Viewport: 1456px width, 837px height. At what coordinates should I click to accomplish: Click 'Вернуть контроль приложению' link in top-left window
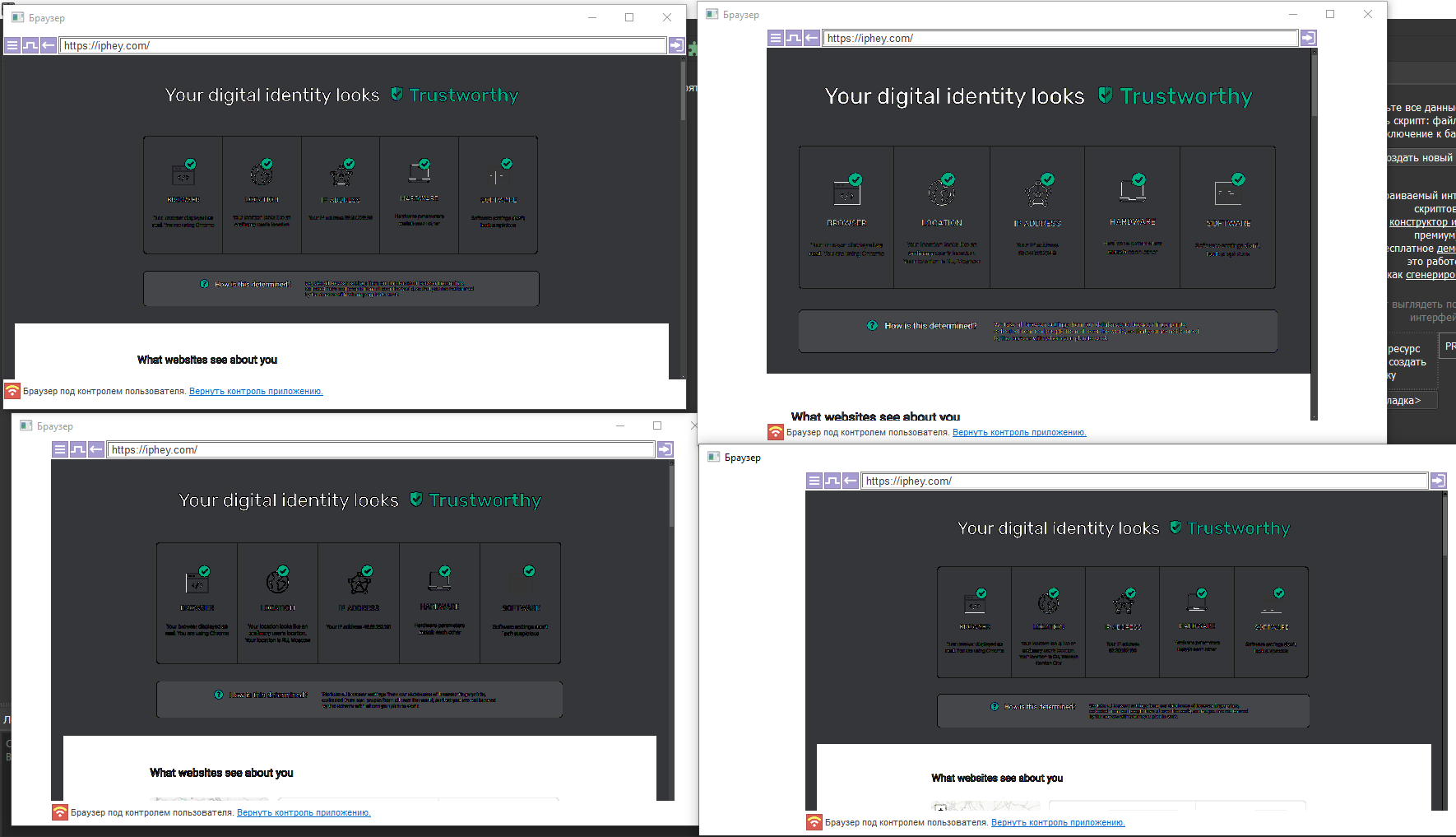(256, 392)
